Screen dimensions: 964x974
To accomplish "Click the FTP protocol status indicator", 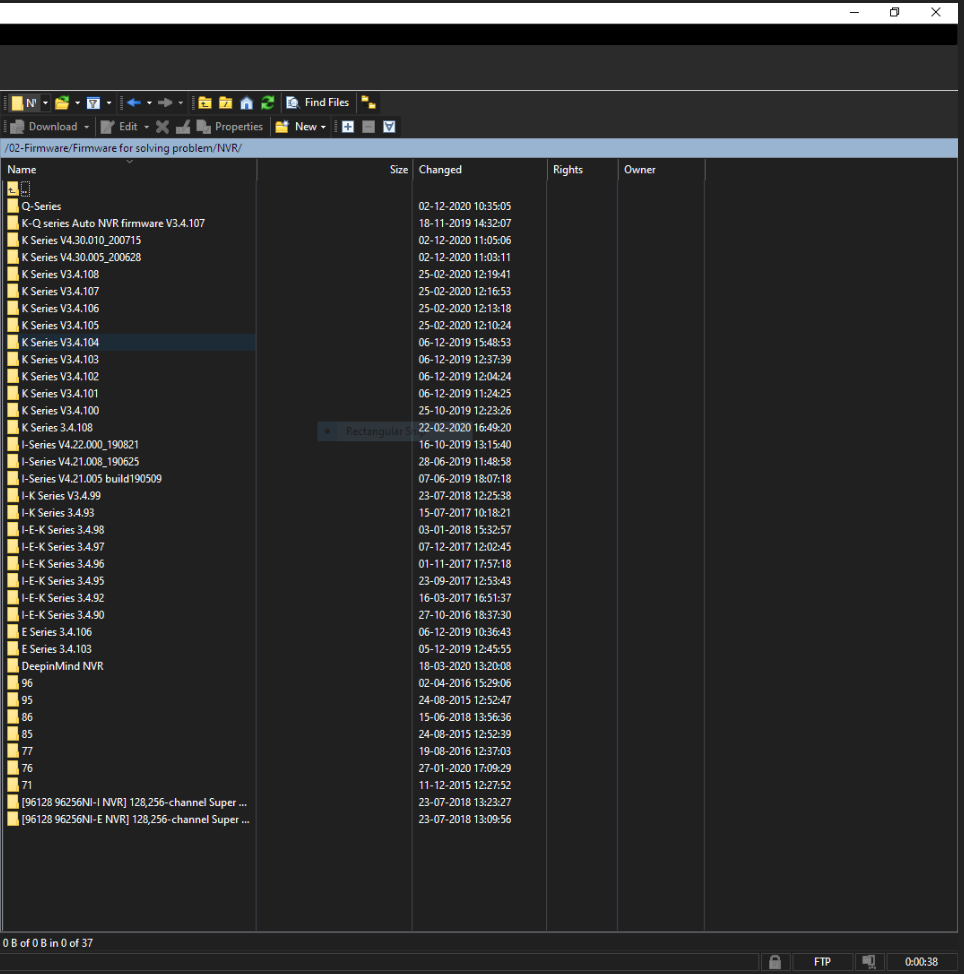I will pos(822,962).
